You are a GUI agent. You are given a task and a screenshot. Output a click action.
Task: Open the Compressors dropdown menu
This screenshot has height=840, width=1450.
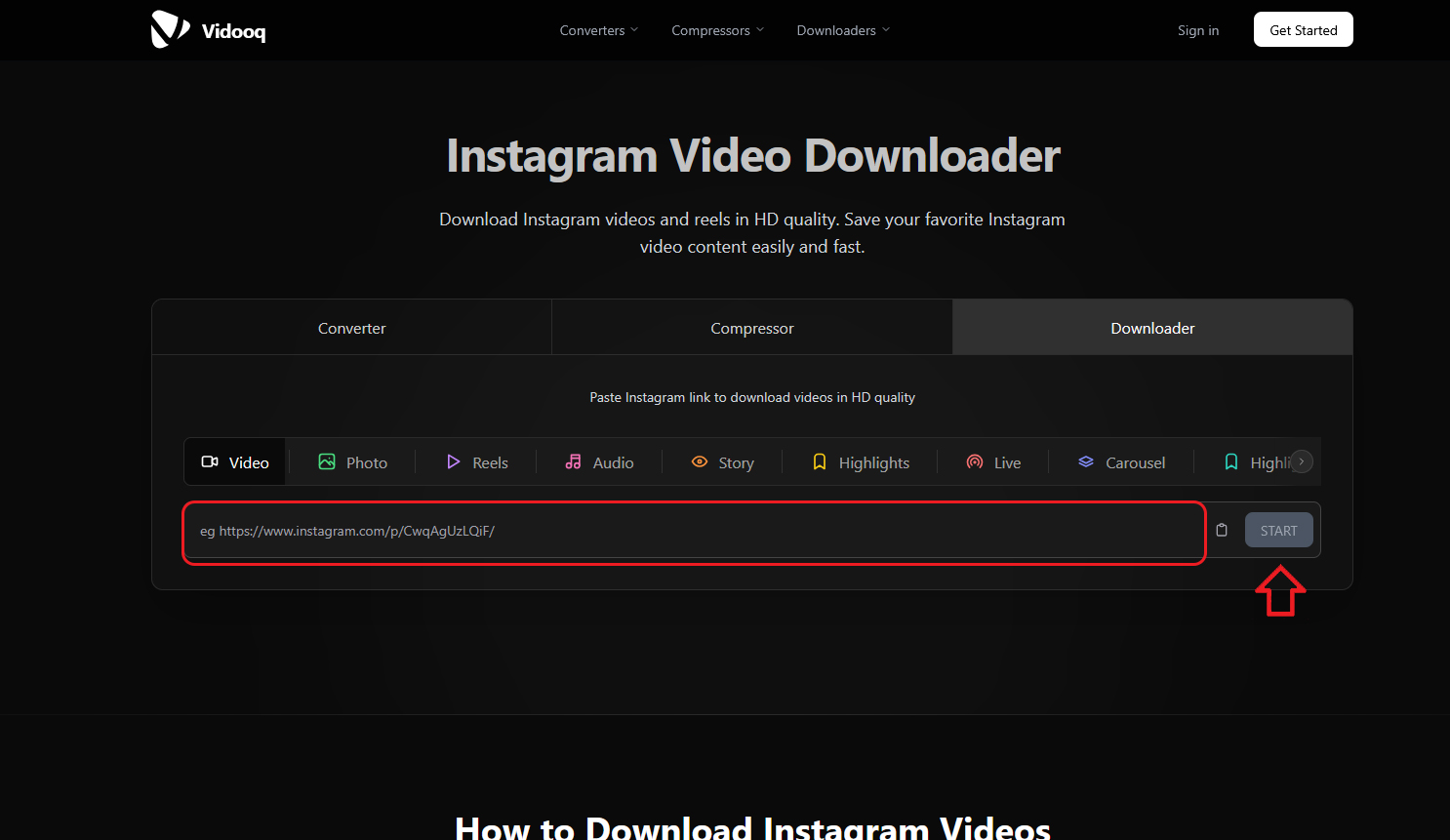pyautogui.click(x=717, y=30)
